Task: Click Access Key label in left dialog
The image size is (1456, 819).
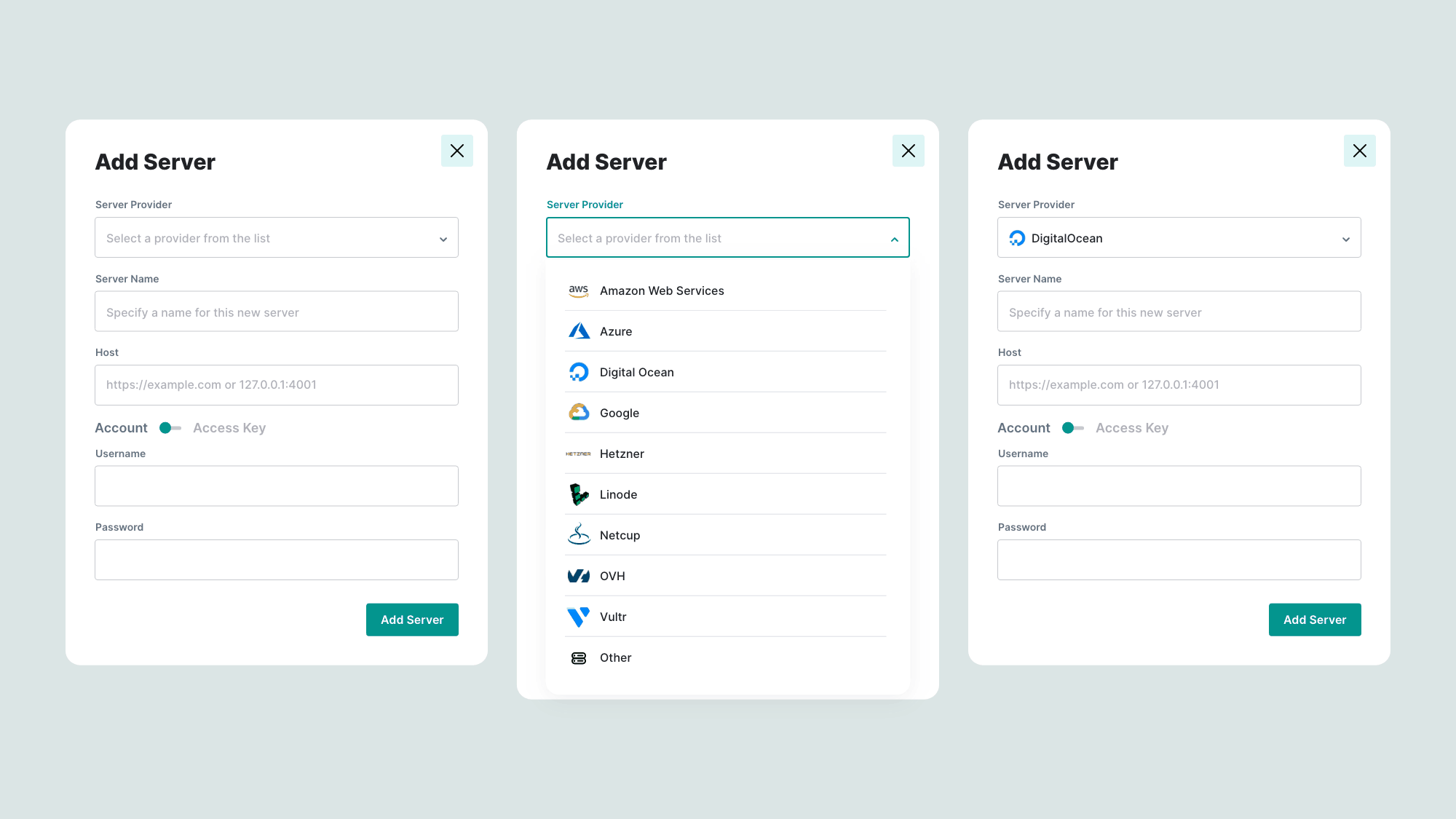Action: (x=229, y=428)
